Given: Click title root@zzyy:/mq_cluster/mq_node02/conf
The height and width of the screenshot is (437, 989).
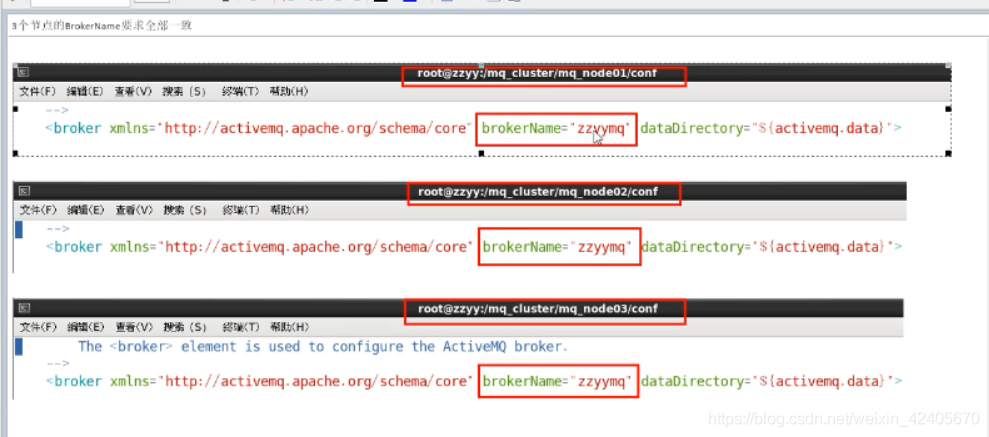Looking at the screenshot, I should coord(538,192).
